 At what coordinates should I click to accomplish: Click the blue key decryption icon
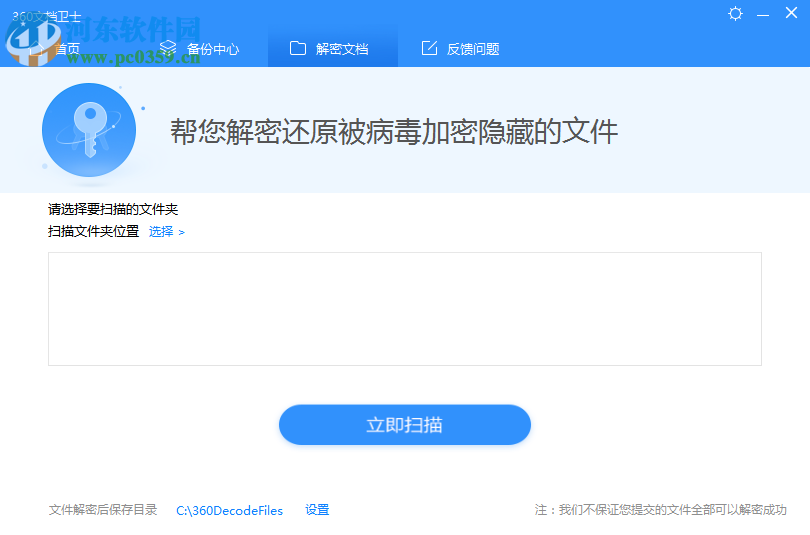point(89,130)
